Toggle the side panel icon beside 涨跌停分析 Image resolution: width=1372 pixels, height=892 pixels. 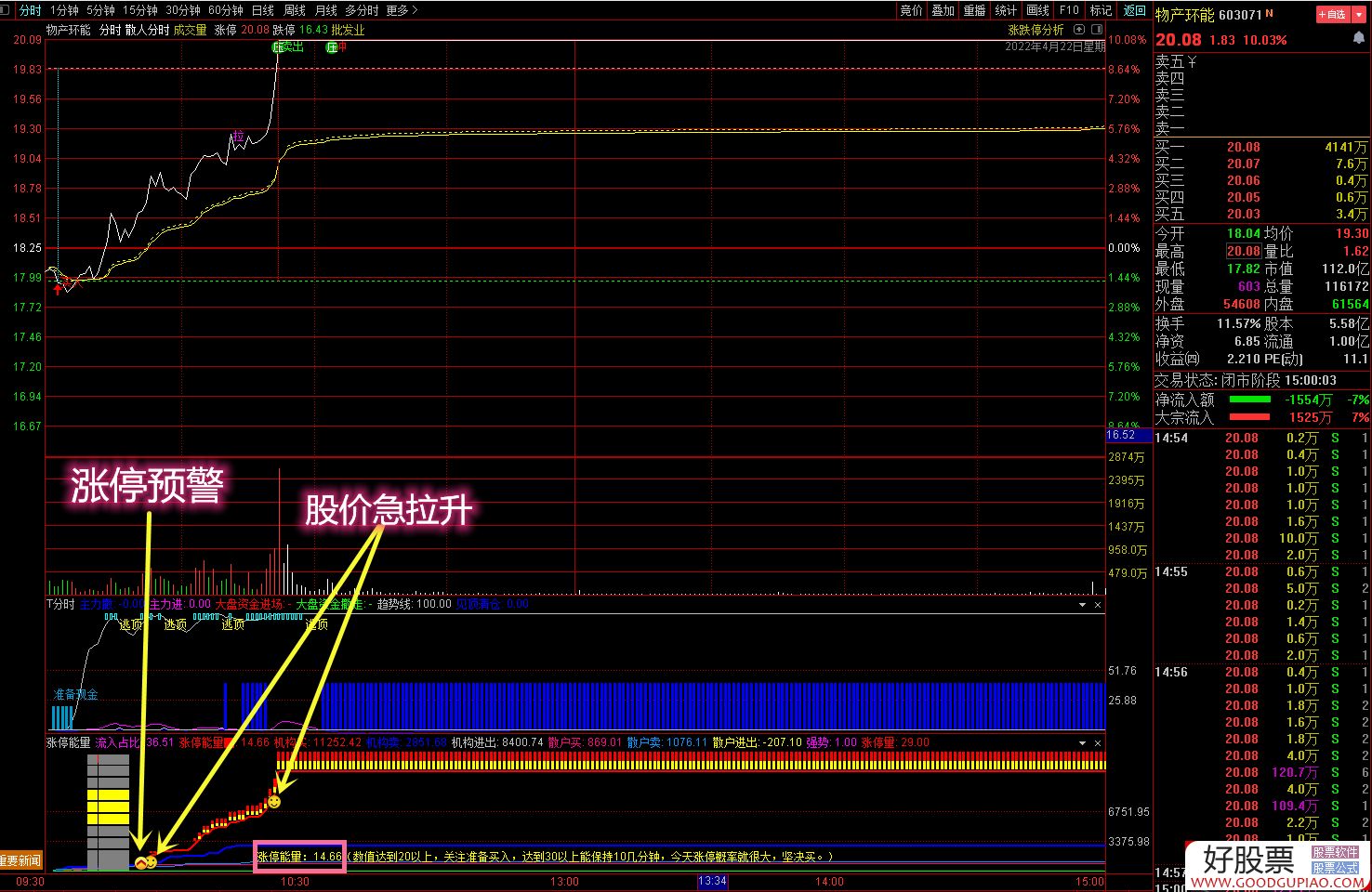coord(1095,30)
